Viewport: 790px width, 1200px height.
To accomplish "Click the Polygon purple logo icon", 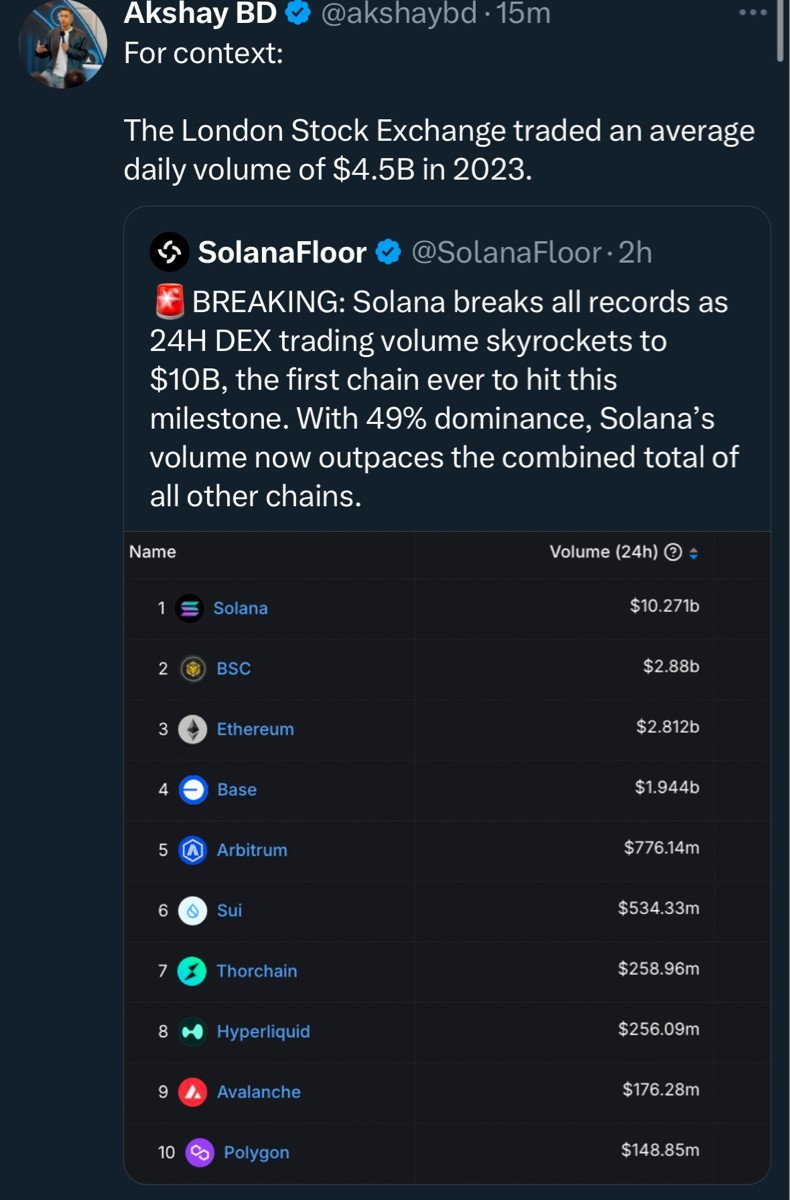I will click(199, 1152).
